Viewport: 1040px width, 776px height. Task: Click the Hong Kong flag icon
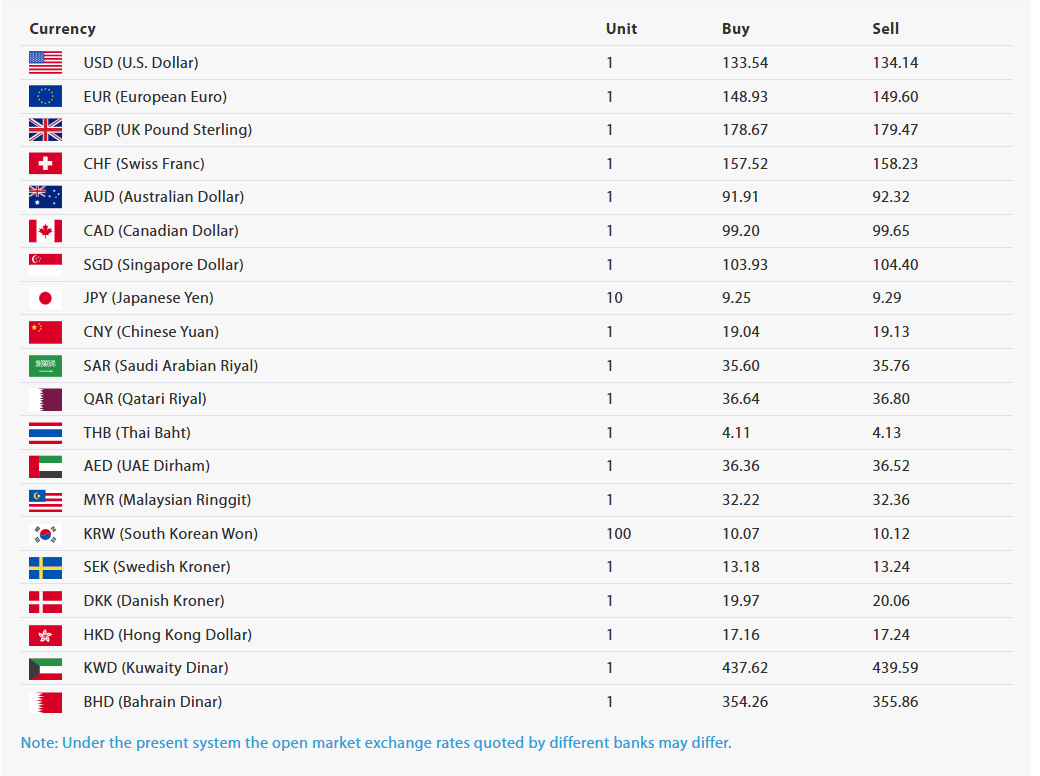[45, 635]
